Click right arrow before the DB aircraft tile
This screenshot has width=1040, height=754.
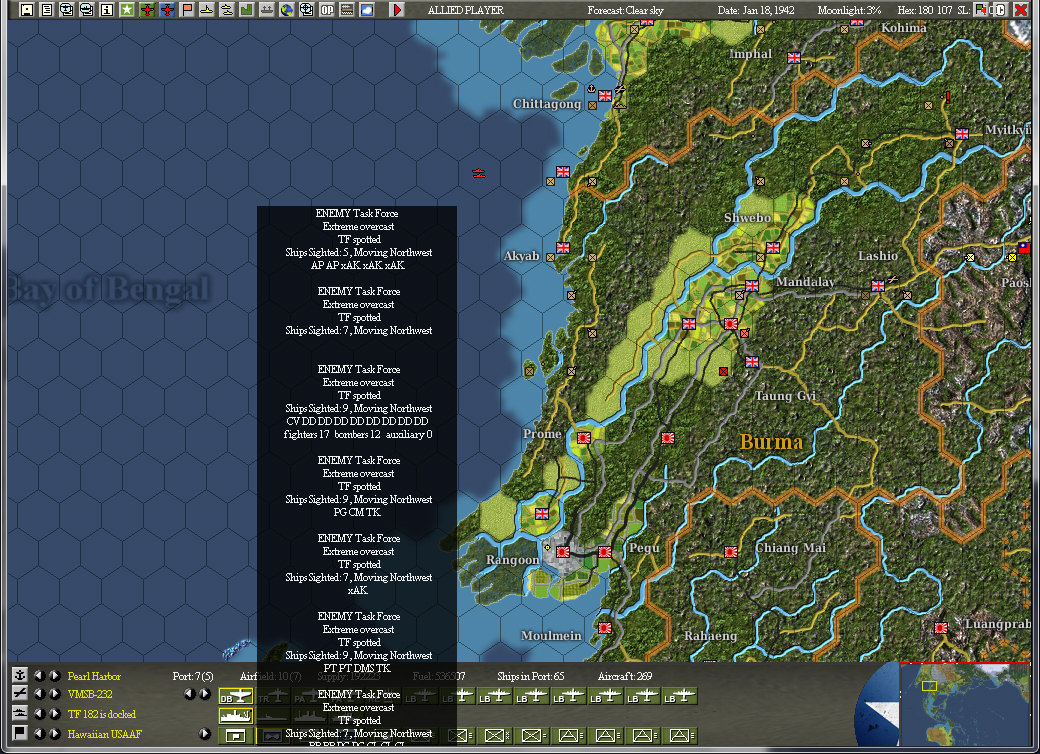[205, 694]
